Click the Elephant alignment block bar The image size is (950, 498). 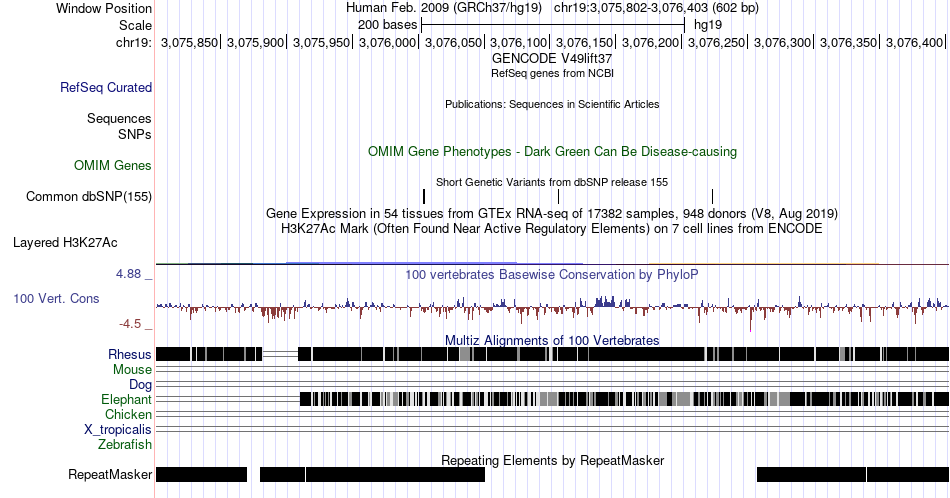coord(624,399)
